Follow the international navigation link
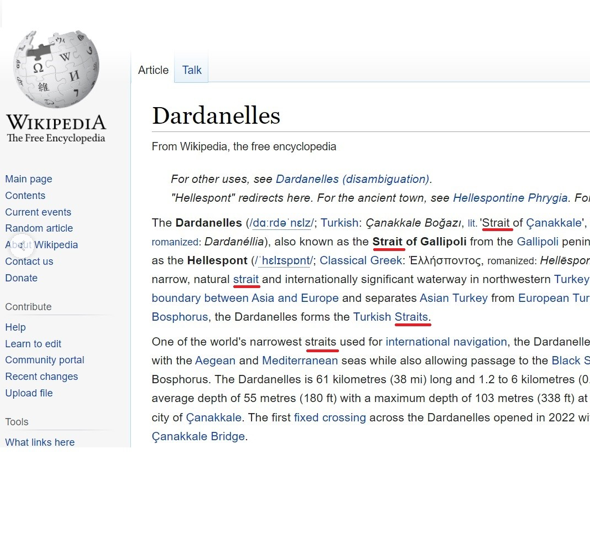Screen dimensions: 590x534 click(x=446, y=342)
